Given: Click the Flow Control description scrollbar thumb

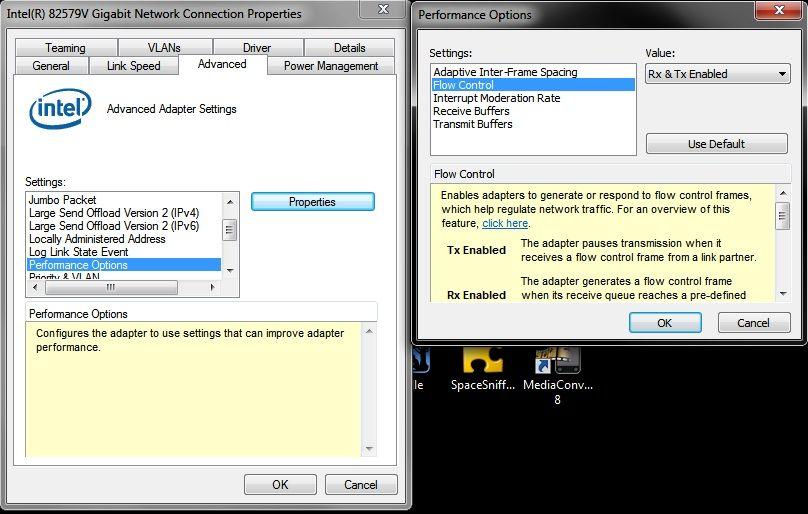Looking at the screenshot, I should (783, 216).
